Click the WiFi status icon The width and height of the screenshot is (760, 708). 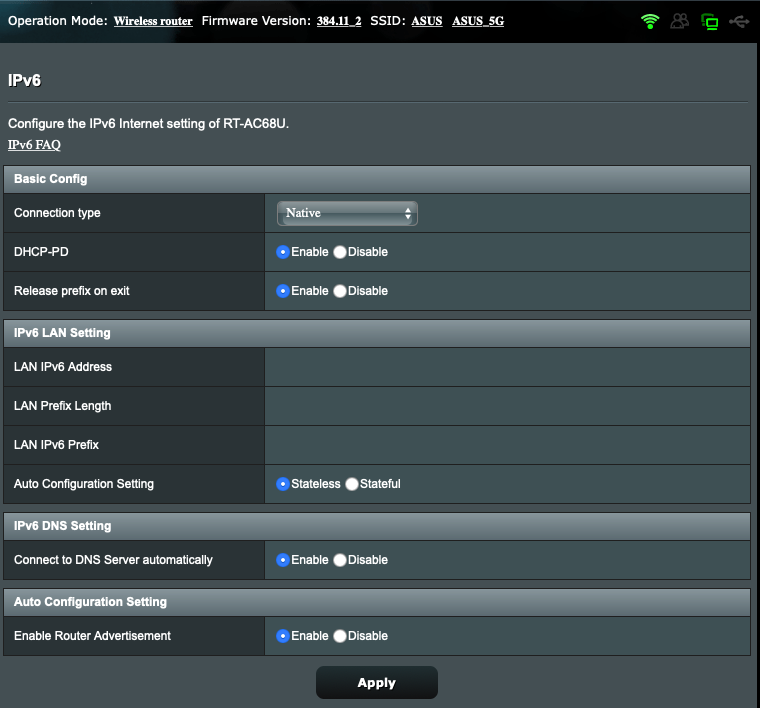pyautogui.click(x=651, y=21)
